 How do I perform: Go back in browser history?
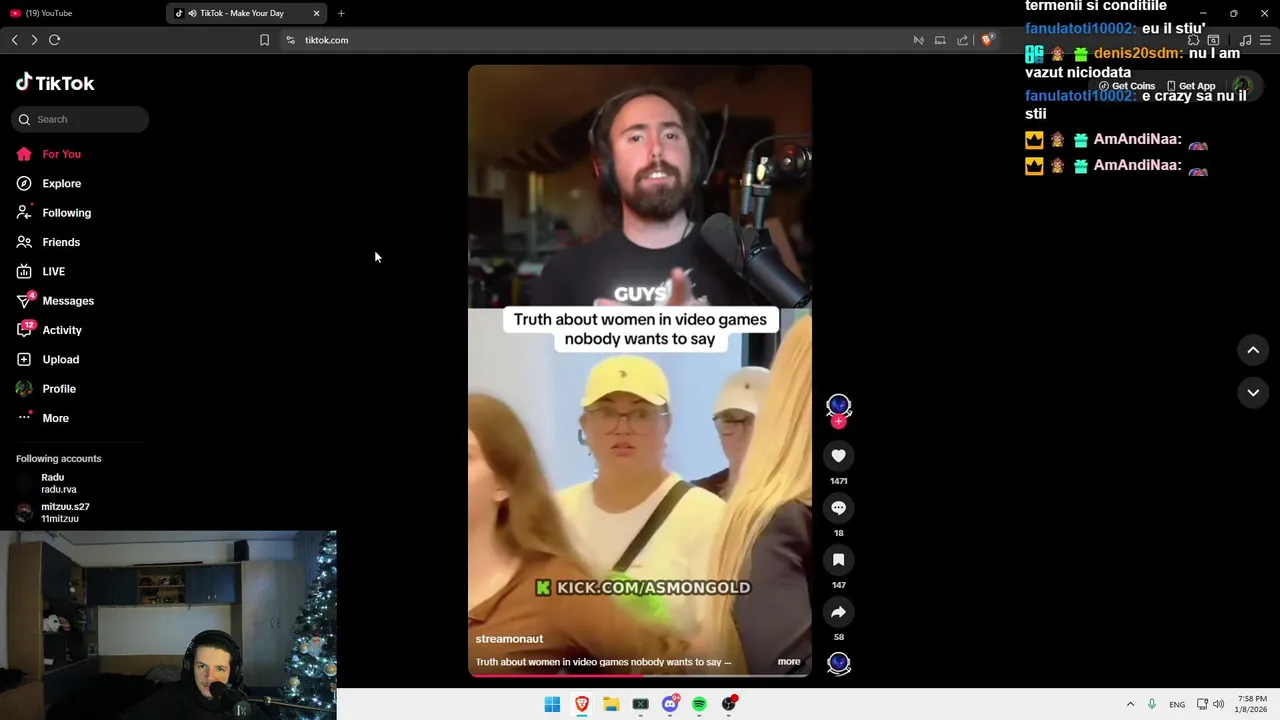(15, 40)
